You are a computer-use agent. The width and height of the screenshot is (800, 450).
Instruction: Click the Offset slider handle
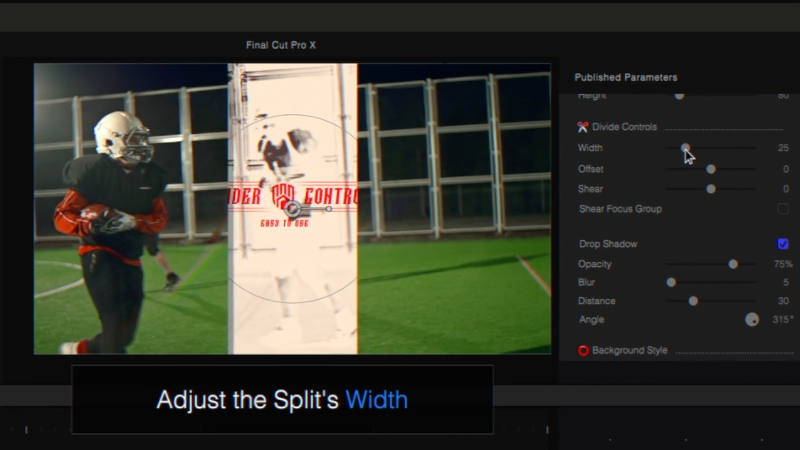(x=711, y=169)
